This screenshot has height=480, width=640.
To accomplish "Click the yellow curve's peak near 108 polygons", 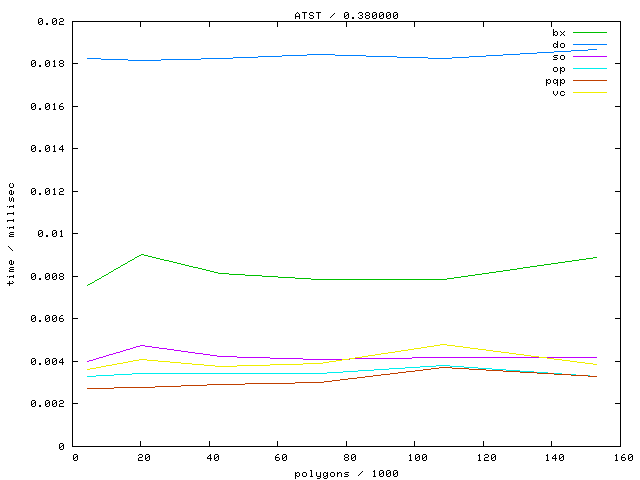I will 443,344.
